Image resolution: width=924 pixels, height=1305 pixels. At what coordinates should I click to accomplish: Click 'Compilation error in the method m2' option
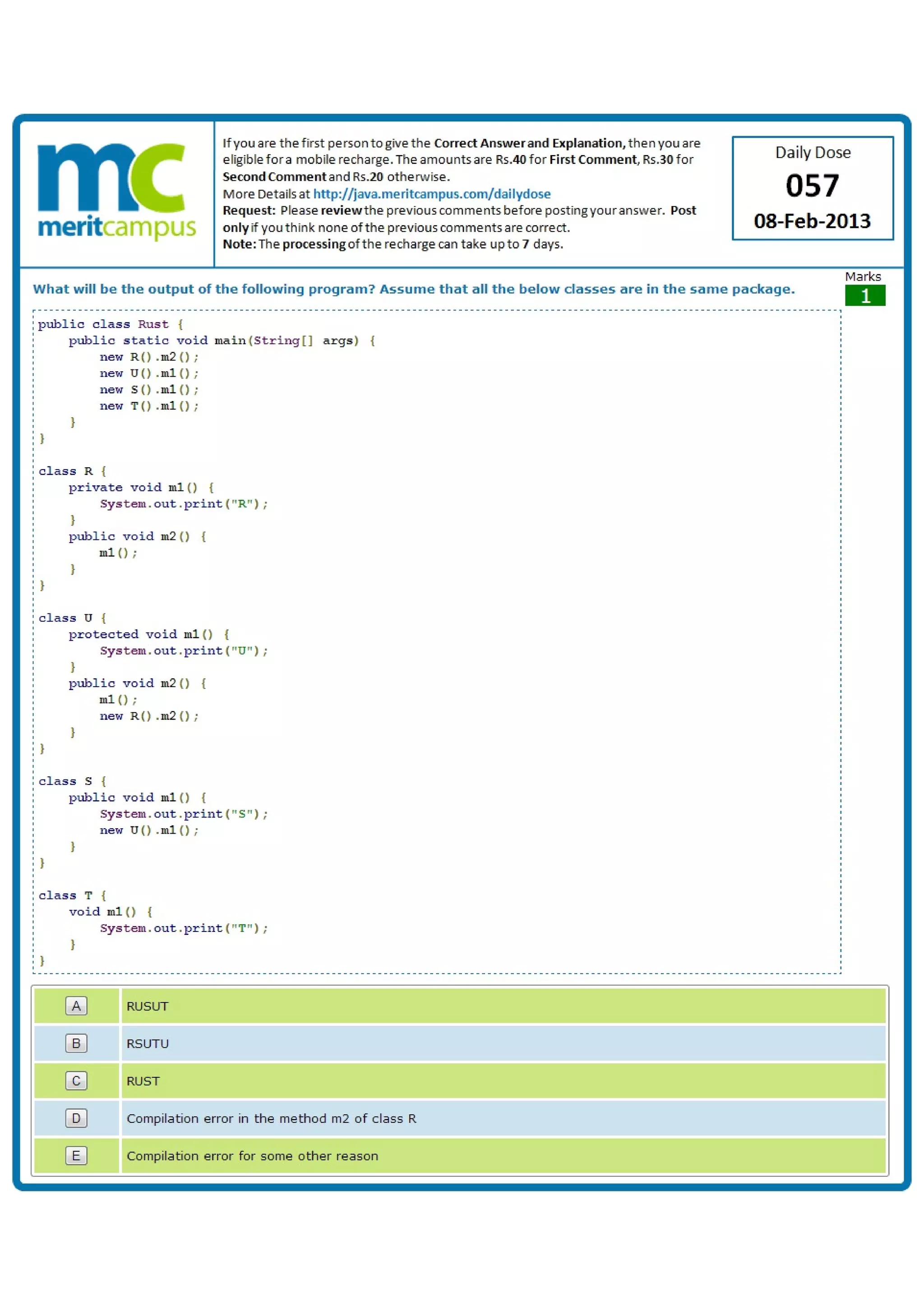point(272,1118)
